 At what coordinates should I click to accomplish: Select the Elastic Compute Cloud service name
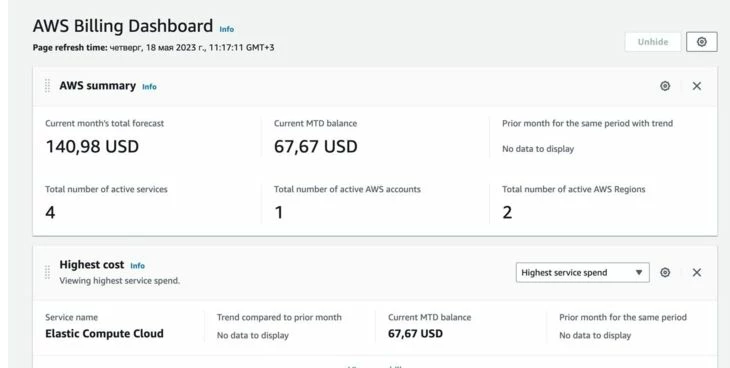coord(104,334)
